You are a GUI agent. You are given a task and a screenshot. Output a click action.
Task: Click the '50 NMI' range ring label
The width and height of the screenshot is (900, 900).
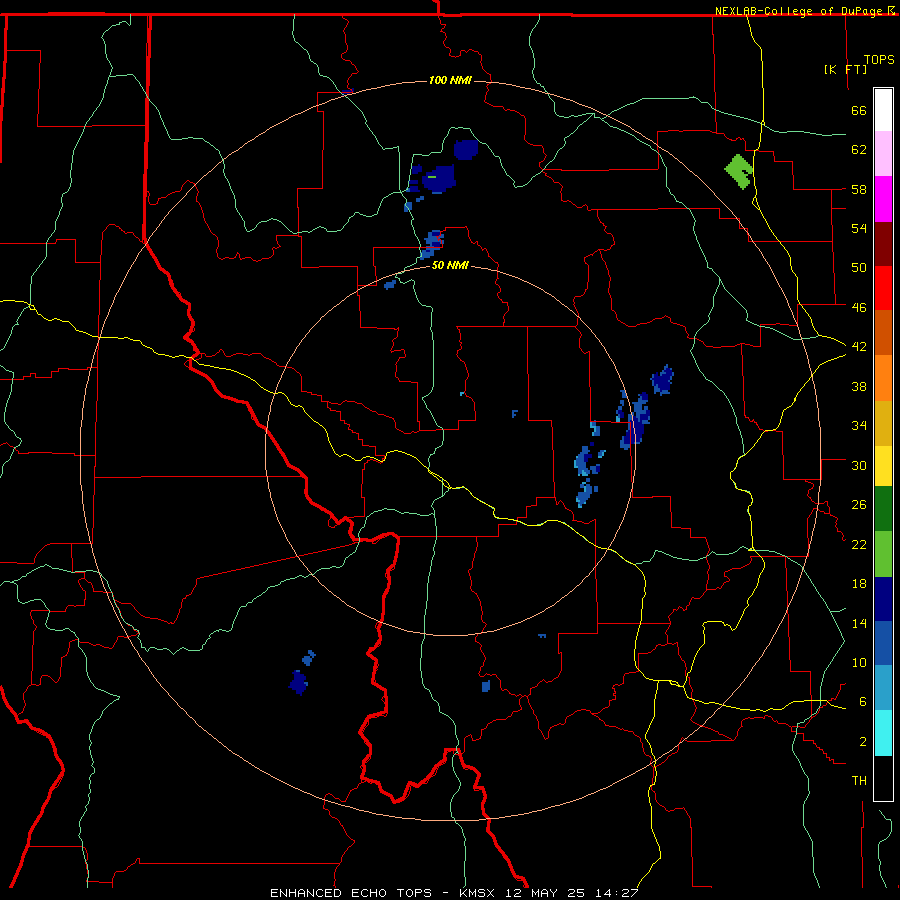pos(450,266)
